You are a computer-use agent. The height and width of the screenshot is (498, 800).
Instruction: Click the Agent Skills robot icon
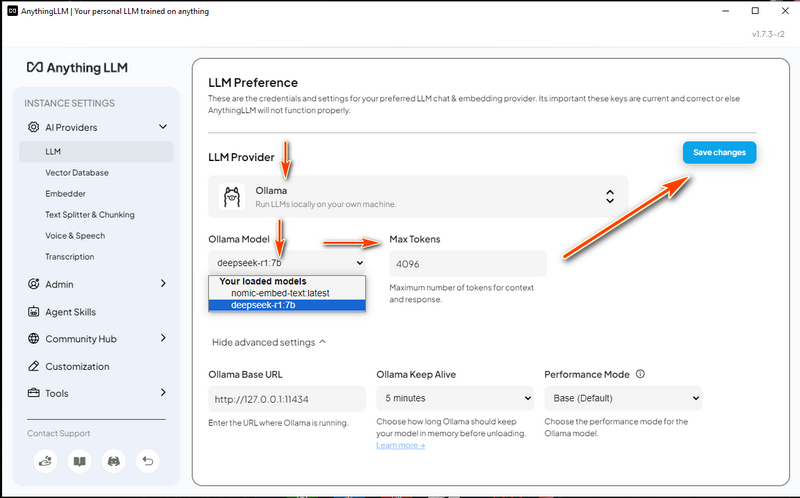click(x=33, y=311)
